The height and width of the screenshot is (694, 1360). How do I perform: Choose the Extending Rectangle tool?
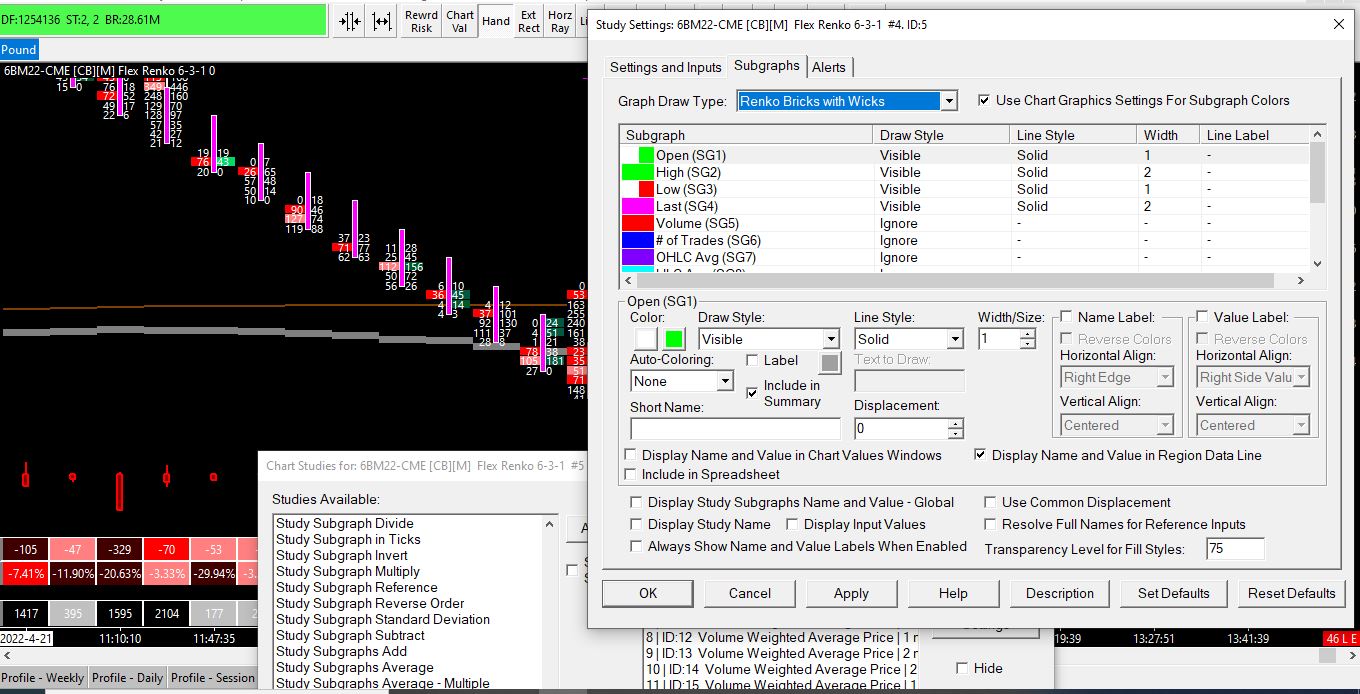529,21
